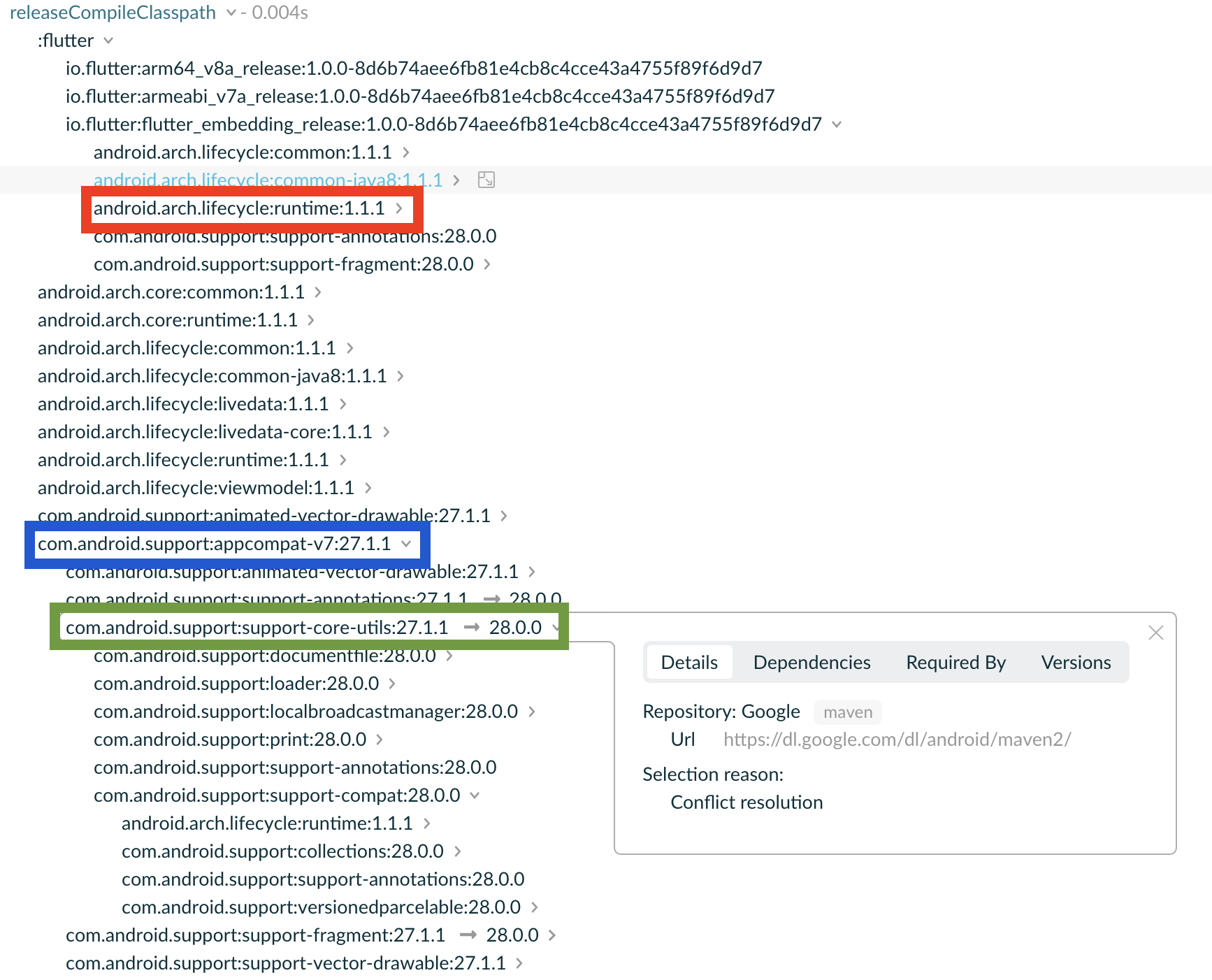Close the dependency details panel
Screen dimensions: 1212x980
pyautogui.click(x=1156, y=633)
